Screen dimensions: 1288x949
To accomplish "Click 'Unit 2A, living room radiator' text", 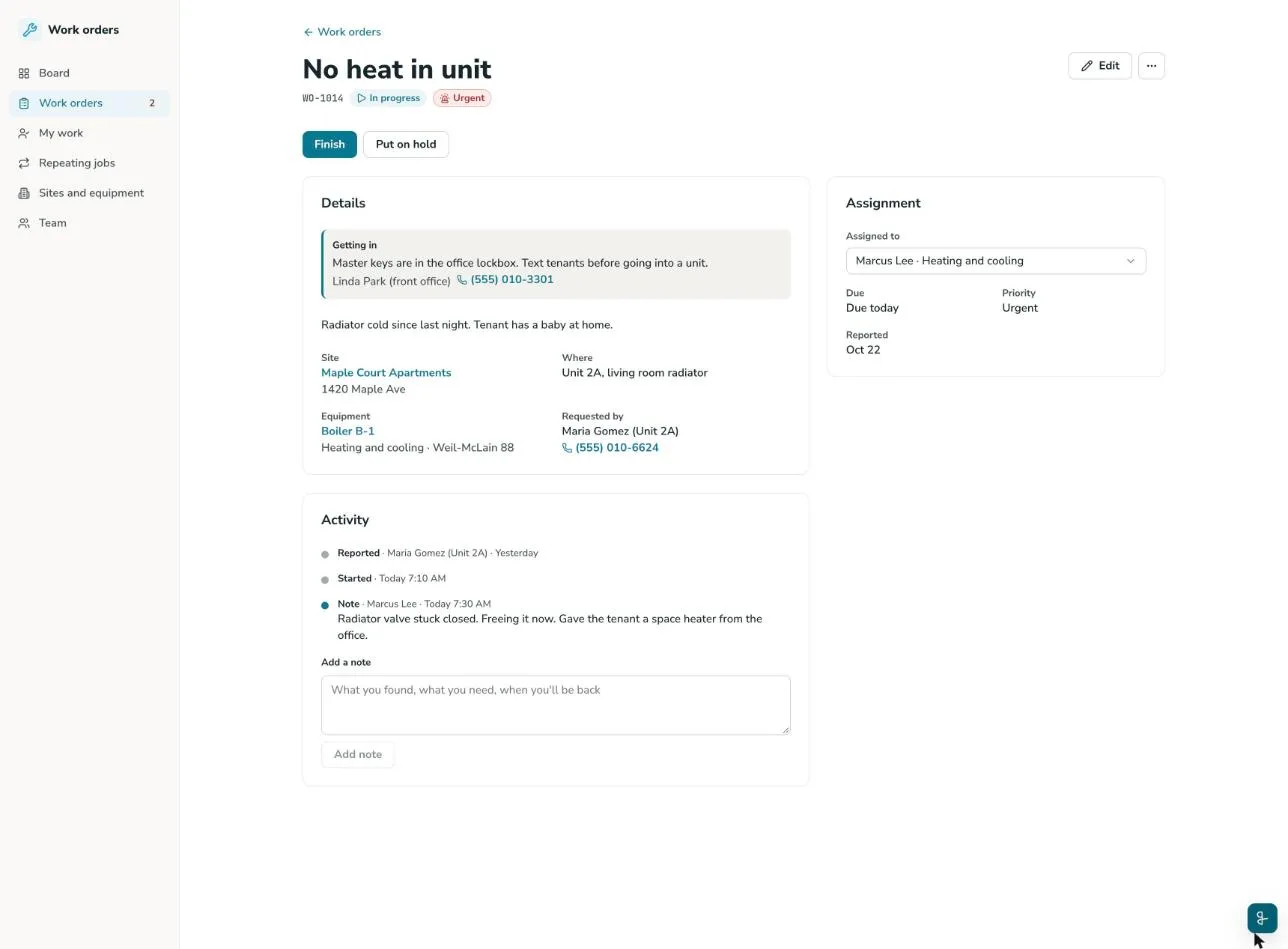I will [x=635, y=373].
